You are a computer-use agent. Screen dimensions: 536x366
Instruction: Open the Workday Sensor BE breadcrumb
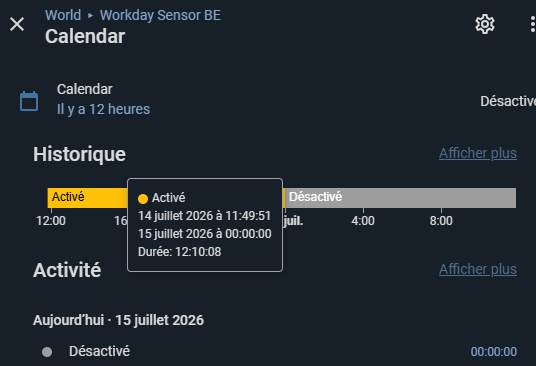160,15
